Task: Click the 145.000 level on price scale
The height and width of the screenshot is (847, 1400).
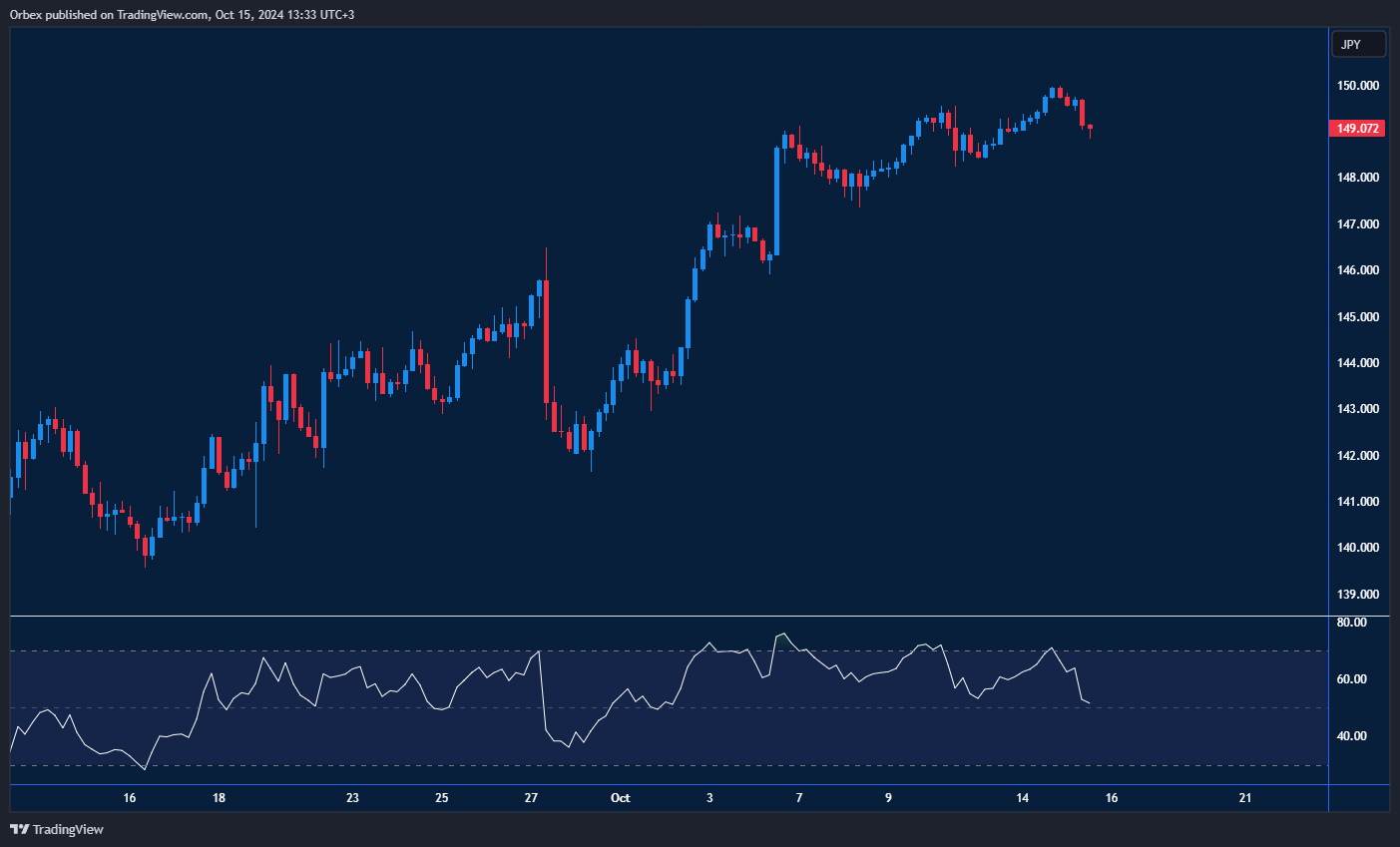Action: [1358, 317]
